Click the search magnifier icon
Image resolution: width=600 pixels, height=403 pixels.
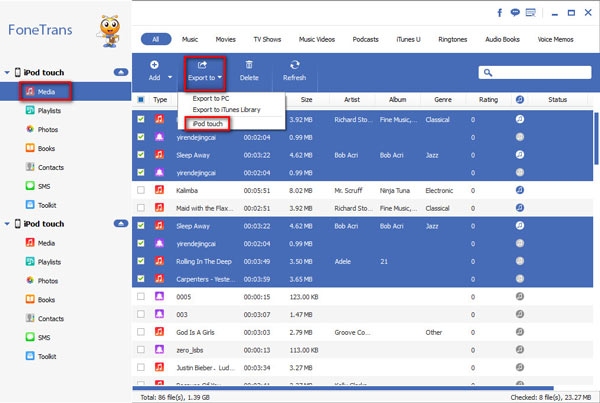click(488, 73)
